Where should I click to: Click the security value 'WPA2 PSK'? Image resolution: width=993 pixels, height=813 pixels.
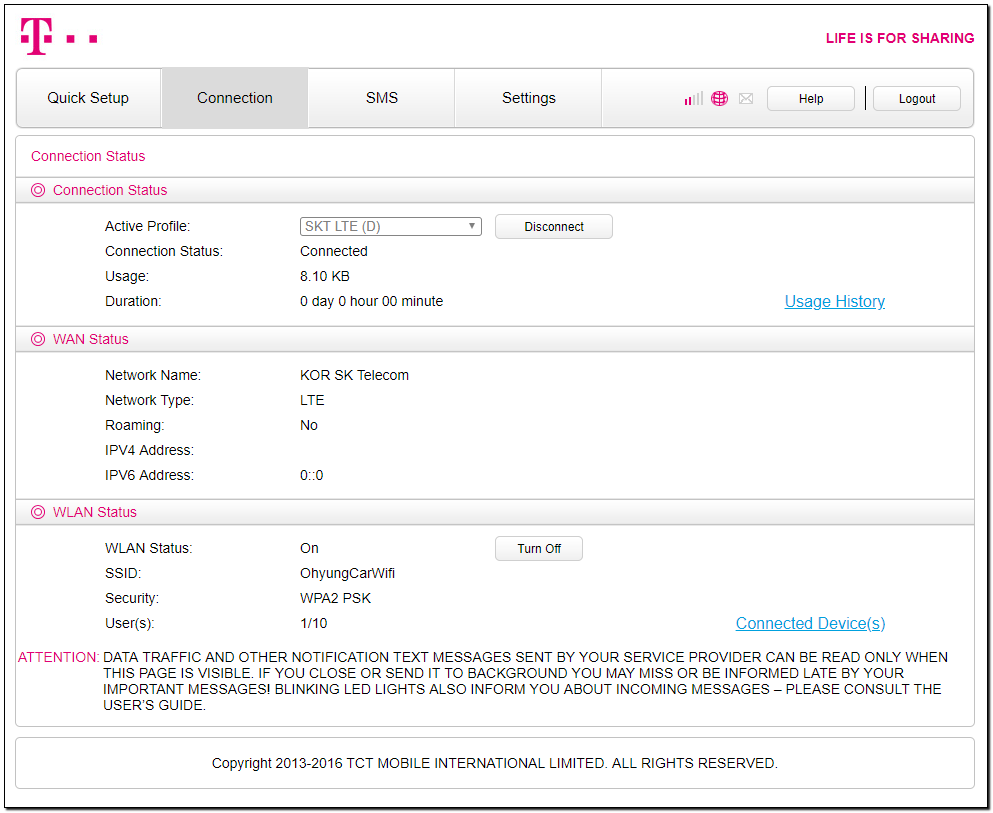[336, 598]
